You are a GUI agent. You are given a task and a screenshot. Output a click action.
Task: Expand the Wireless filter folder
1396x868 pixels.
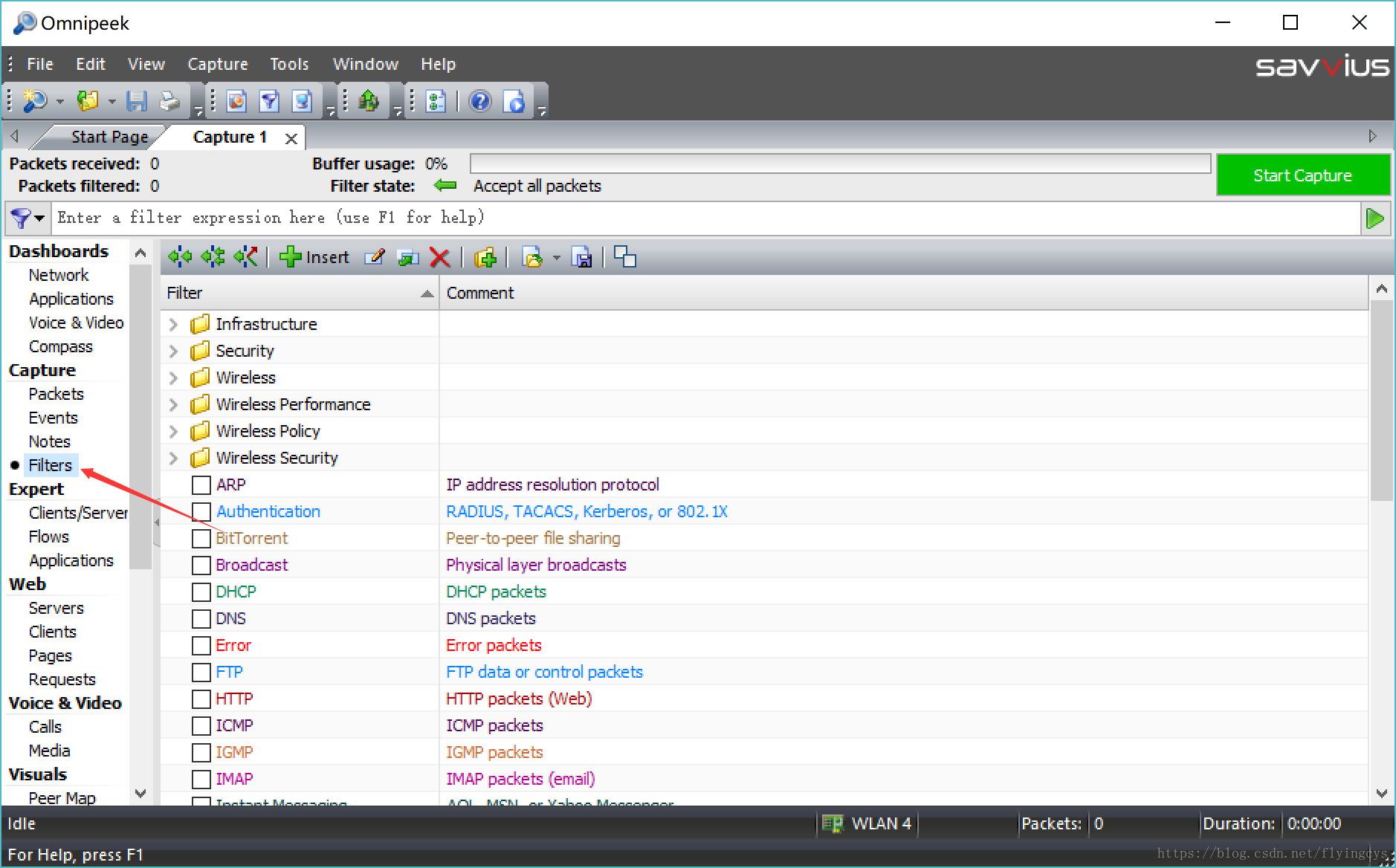pos(173,378)
